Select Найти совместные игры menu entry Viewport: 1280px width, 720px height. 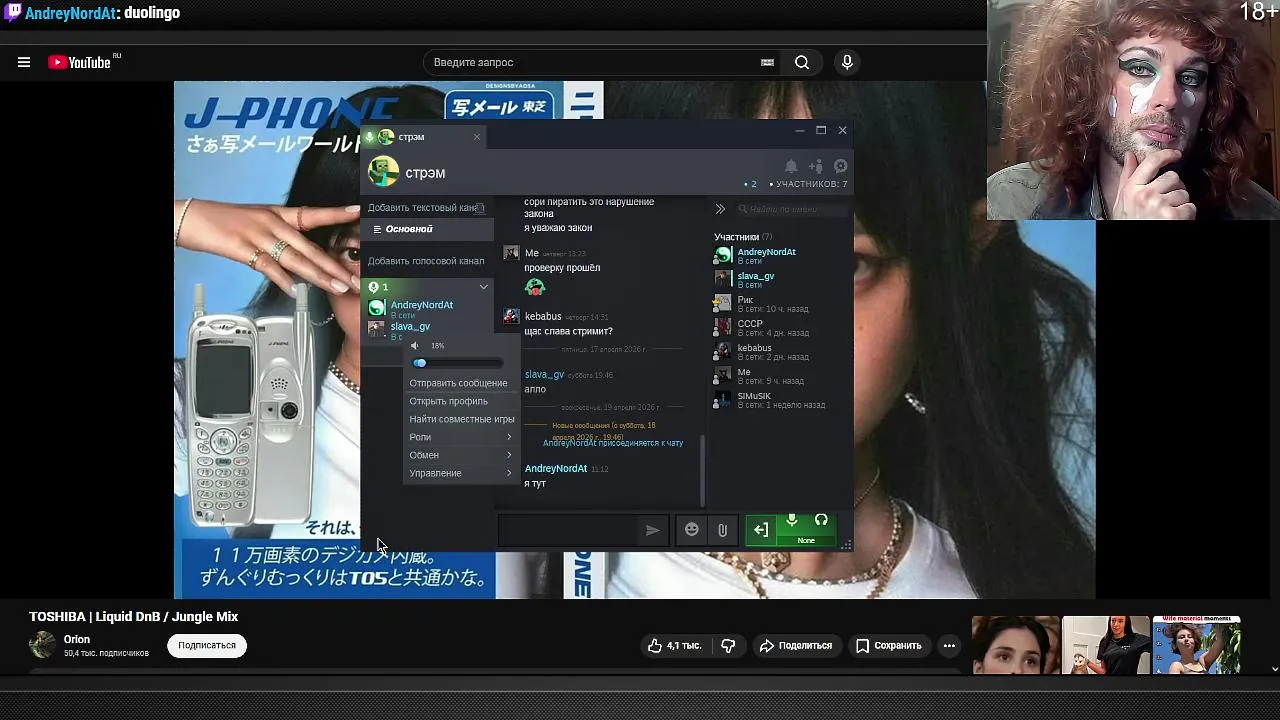coord(461,419)
